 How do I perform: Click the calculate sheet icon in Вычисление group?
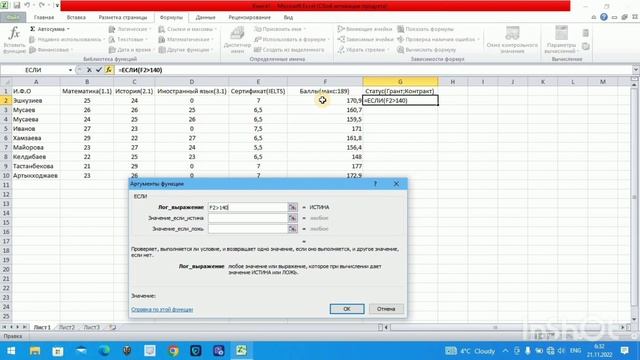click(586, 47)
